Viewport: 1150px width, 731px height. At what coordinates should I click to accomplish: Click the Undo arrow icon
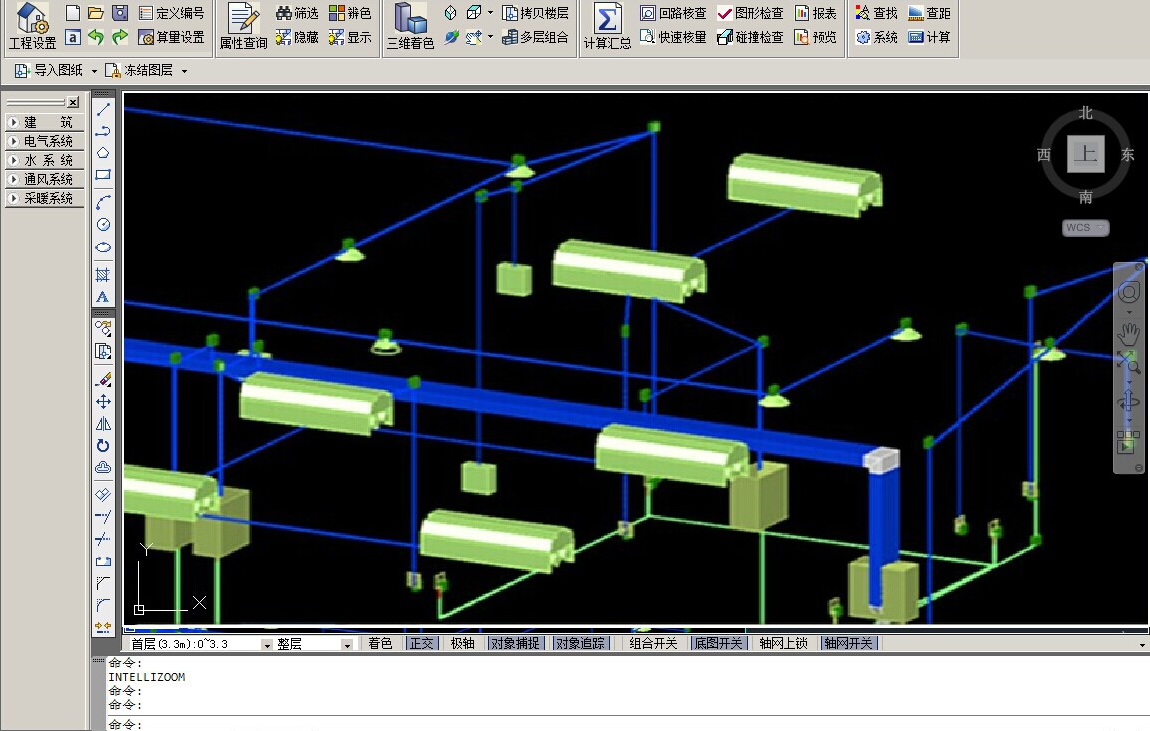95,37
